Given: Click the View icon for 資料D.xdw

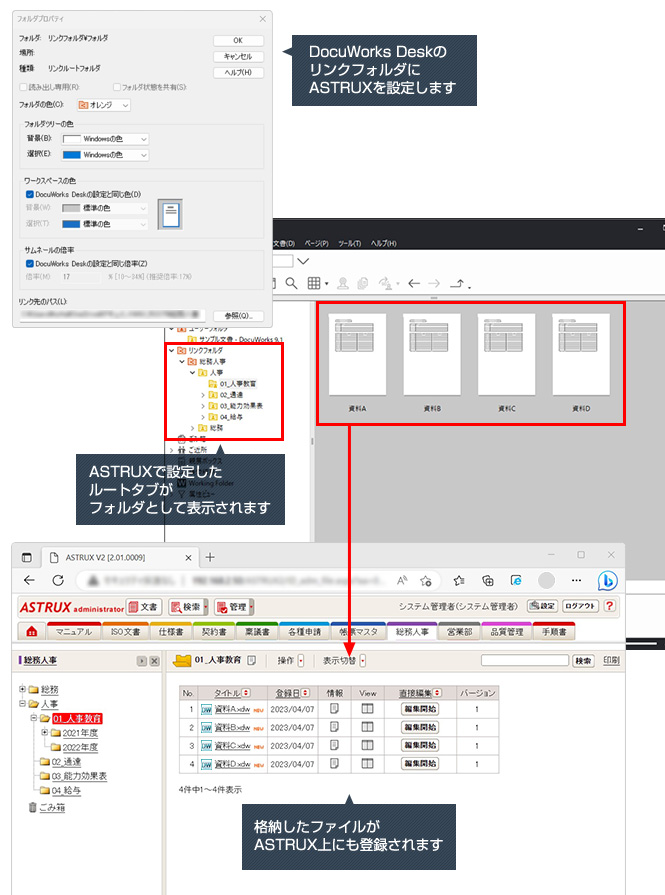Looking at the screenshot, I should (x=368, y=764).
